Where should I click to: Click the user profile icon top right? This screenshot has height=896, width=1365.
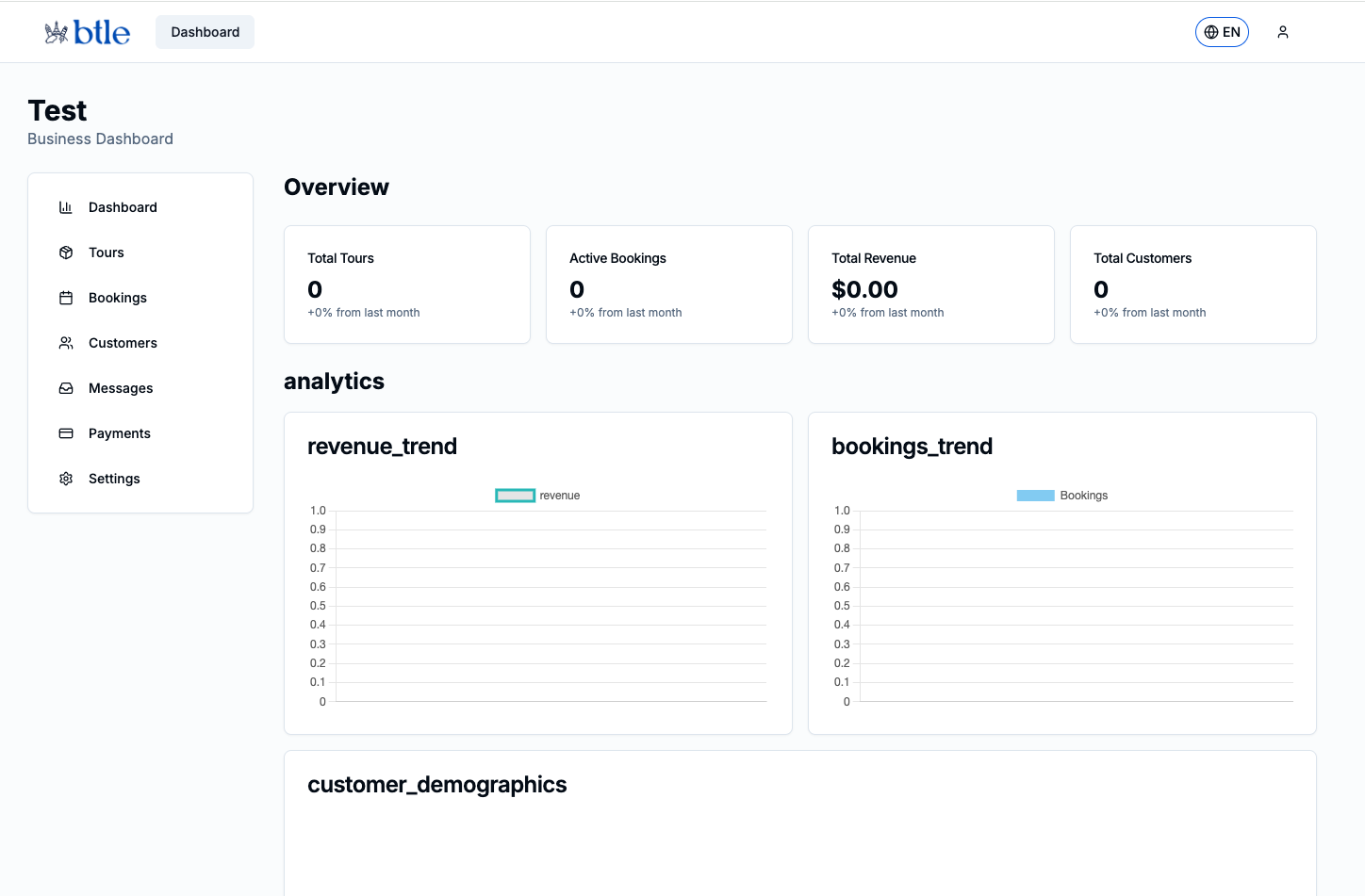(1283, 31)
